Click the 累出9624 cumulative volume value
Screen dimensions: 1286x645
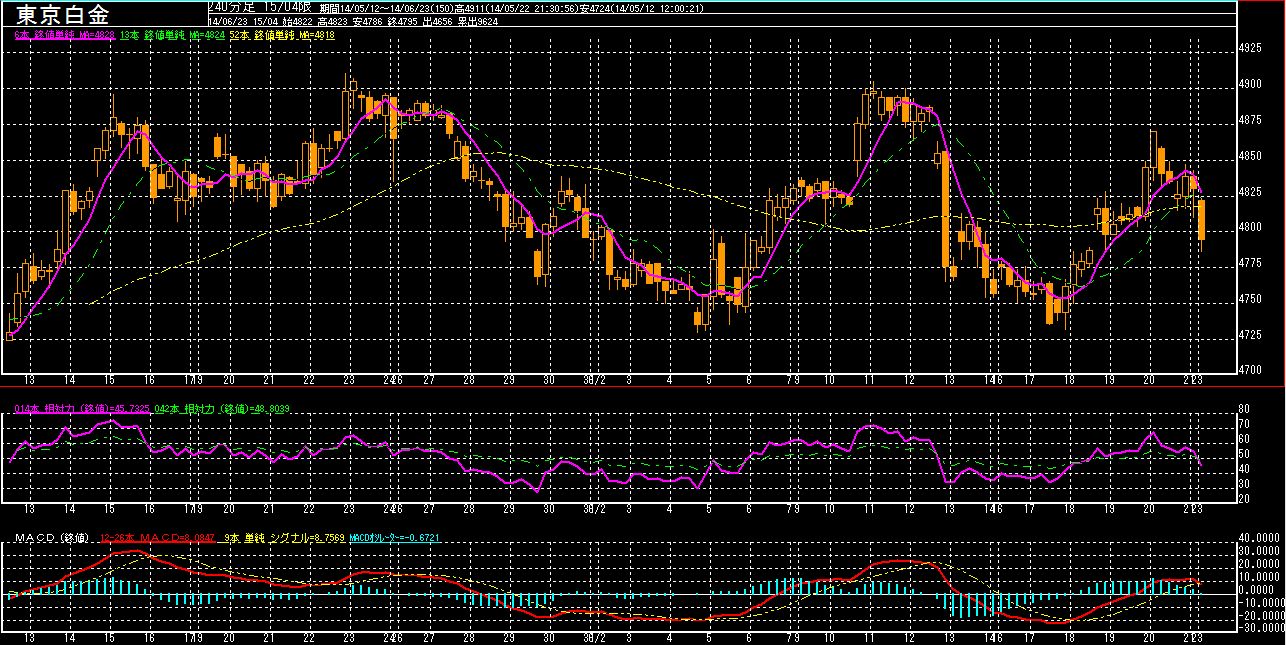[478, 21]
